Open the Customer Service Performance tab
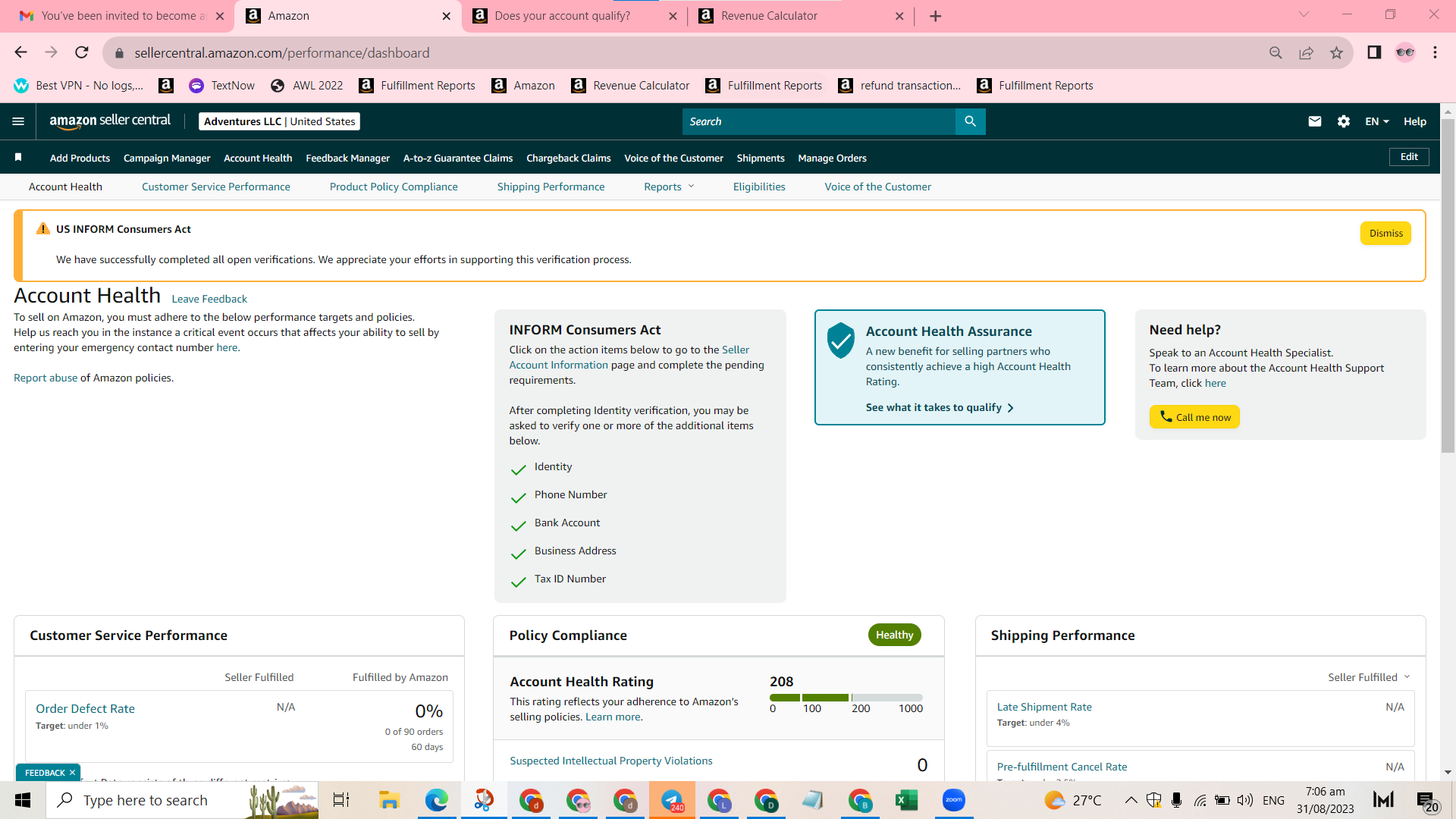Viewport: 1456px width, 819px height. click(215, 187)
